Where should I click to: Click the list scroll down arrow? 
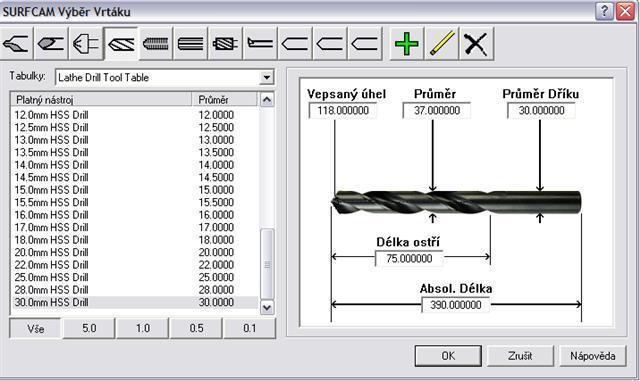[x=267, y=307]
